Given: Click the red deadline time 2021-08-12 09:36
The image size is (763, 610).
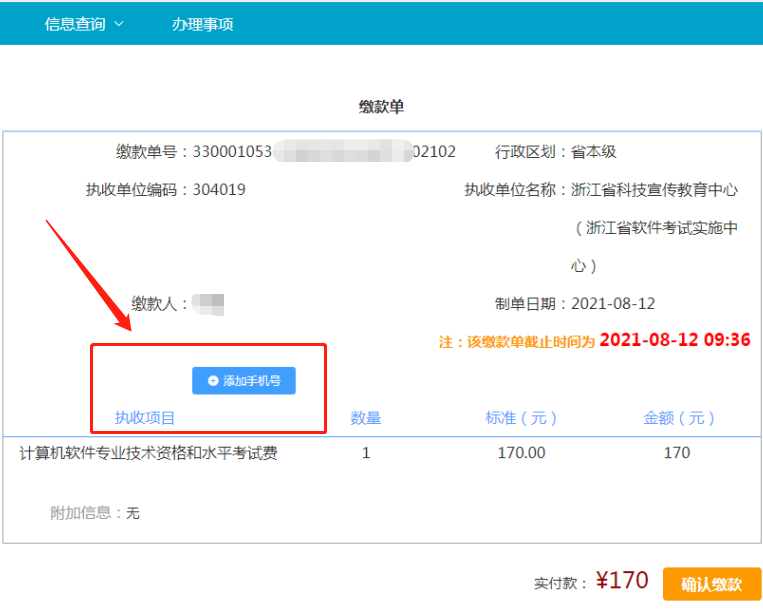Looking at the screenshot, I should (x=674, y=340).
